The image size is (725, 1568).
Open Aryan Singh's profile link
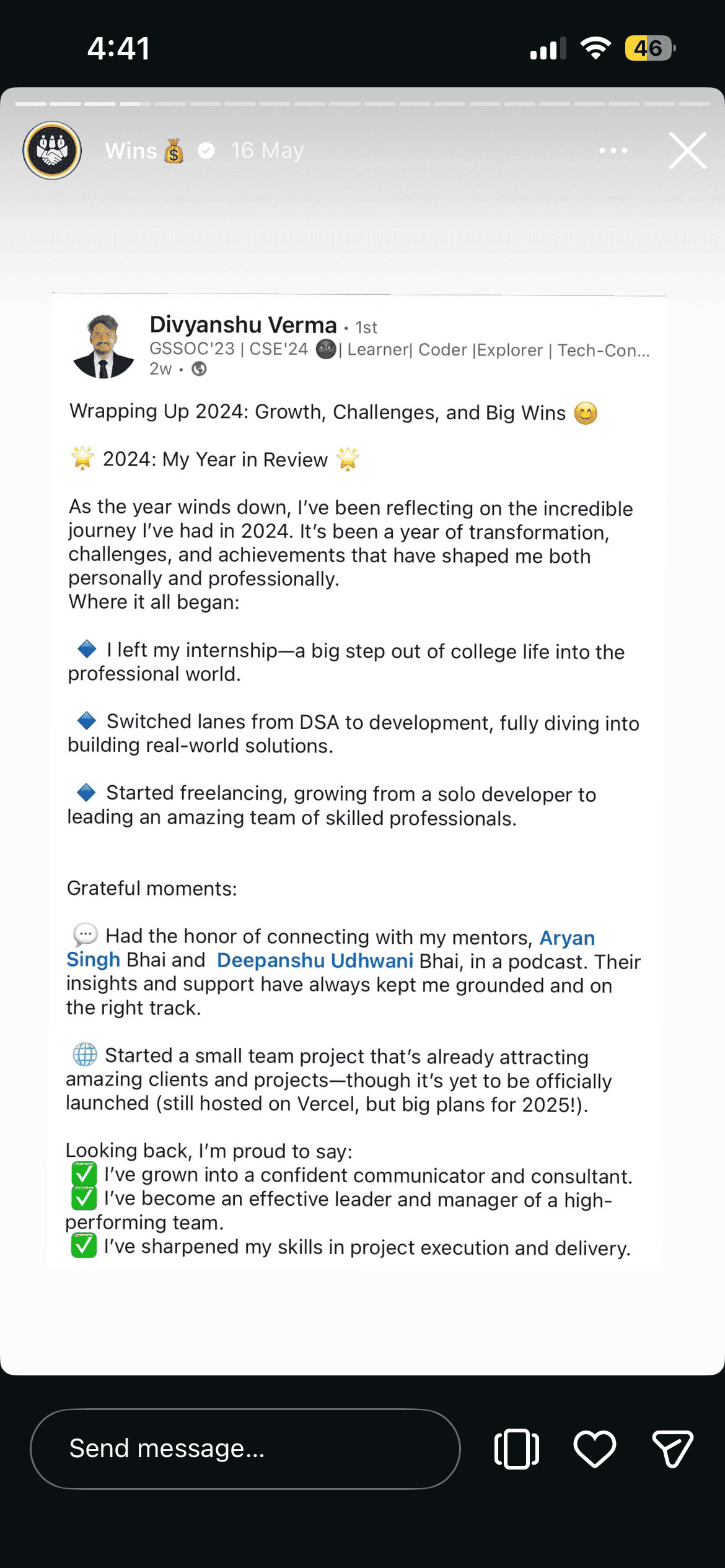(x=567, y=938)
